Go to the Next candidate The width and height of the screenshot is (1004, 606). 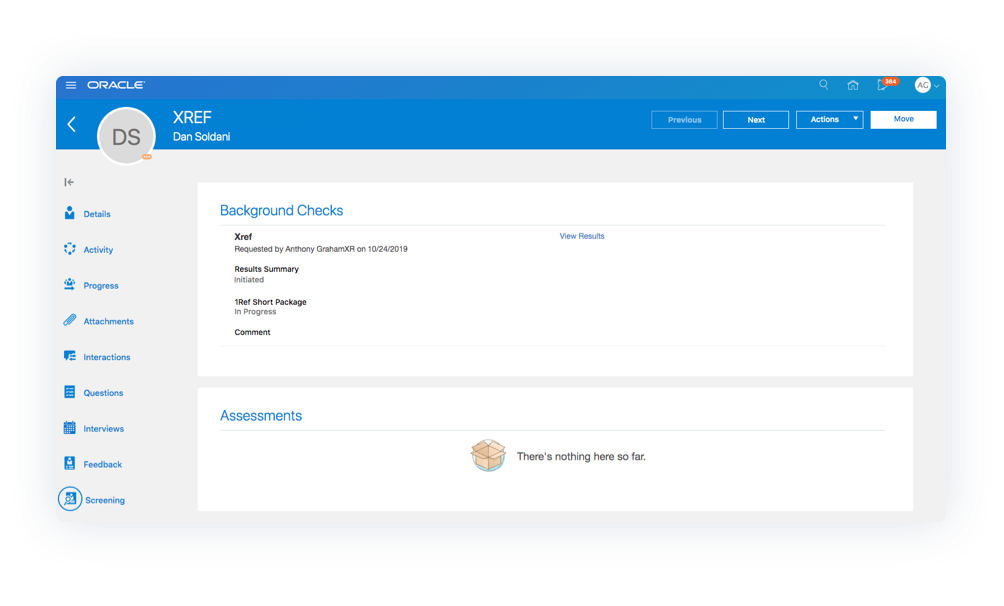756,120
